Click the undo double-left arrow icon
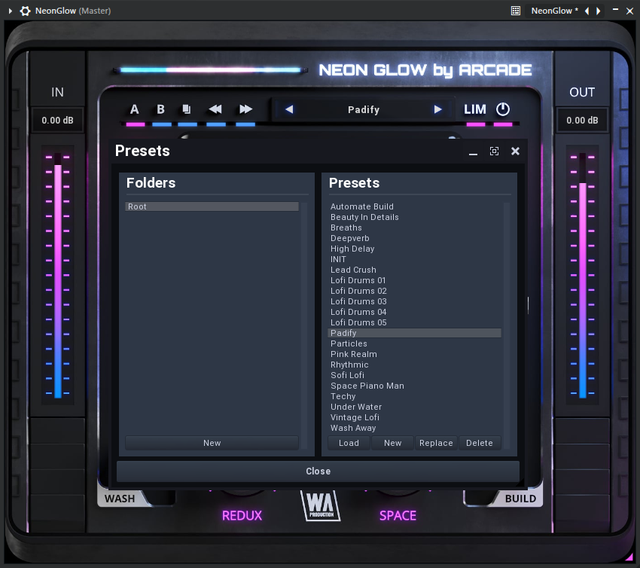The height and width of the screenshot is (568, 640). 215,109
